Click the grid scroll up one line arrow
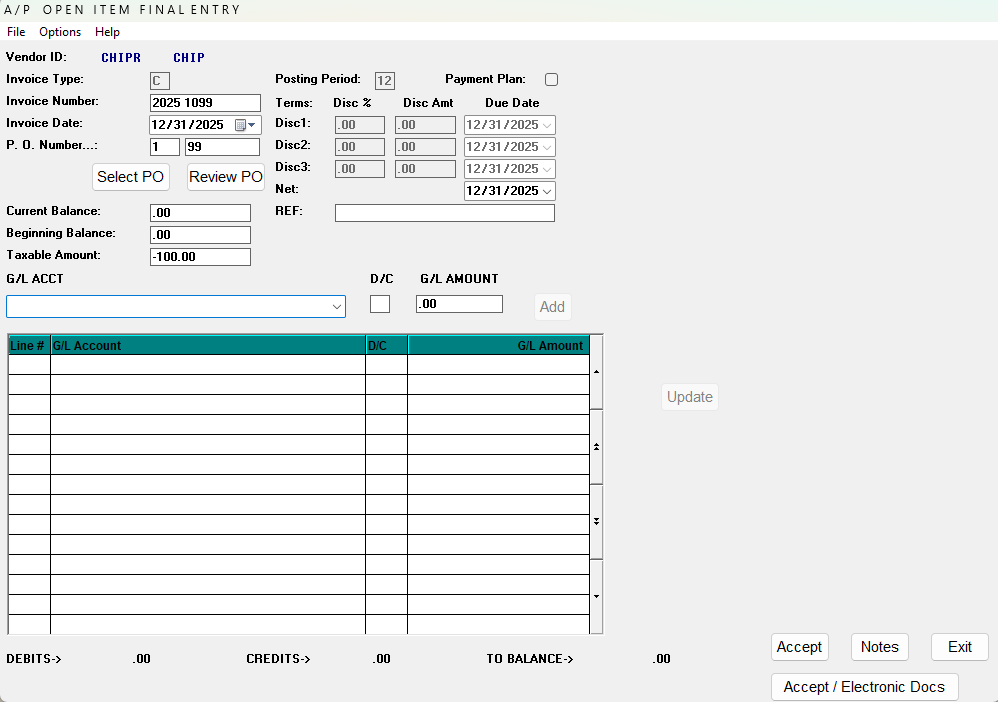Viewport: 998px width, 702px height. pos(596,372)
